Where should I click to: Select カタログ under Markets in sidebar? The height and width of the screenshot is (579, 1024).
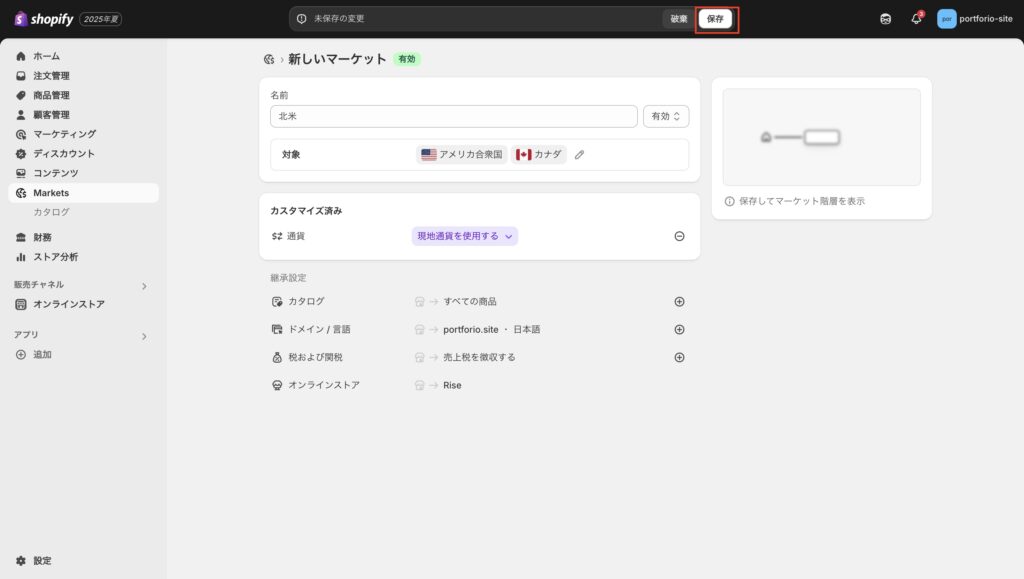52,212
